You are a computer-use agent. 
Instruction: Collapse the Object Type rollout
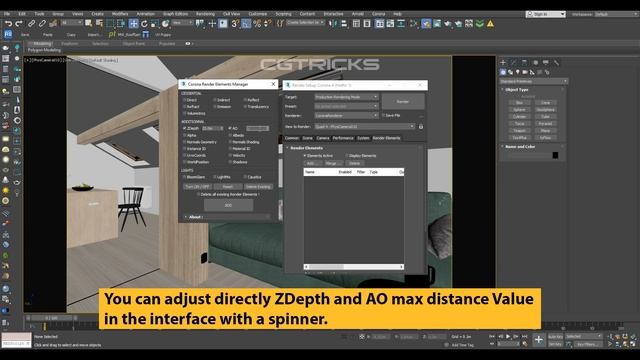pos(516,89)
